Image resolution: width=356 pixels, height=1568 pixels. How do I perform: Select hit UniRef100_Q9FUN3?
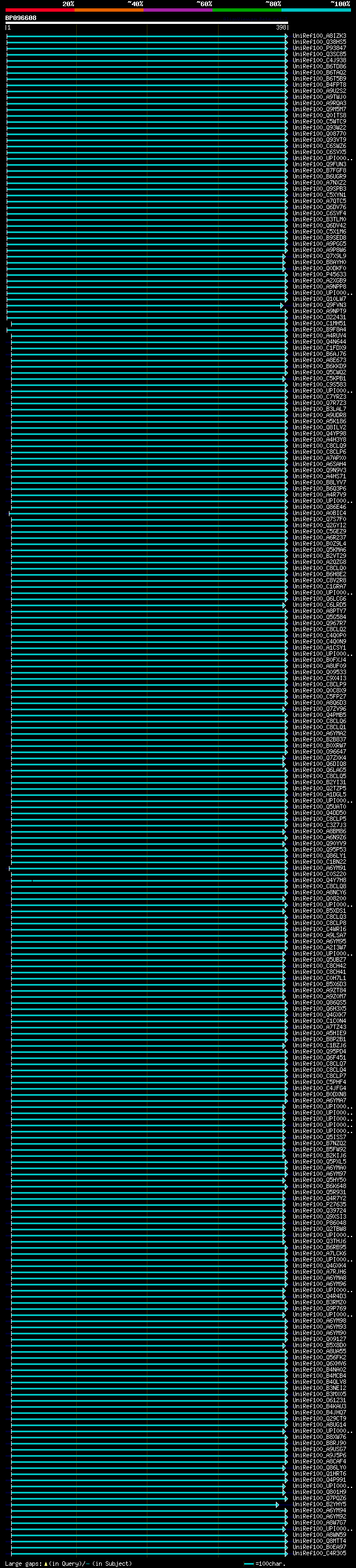click(x=319, y=164)
